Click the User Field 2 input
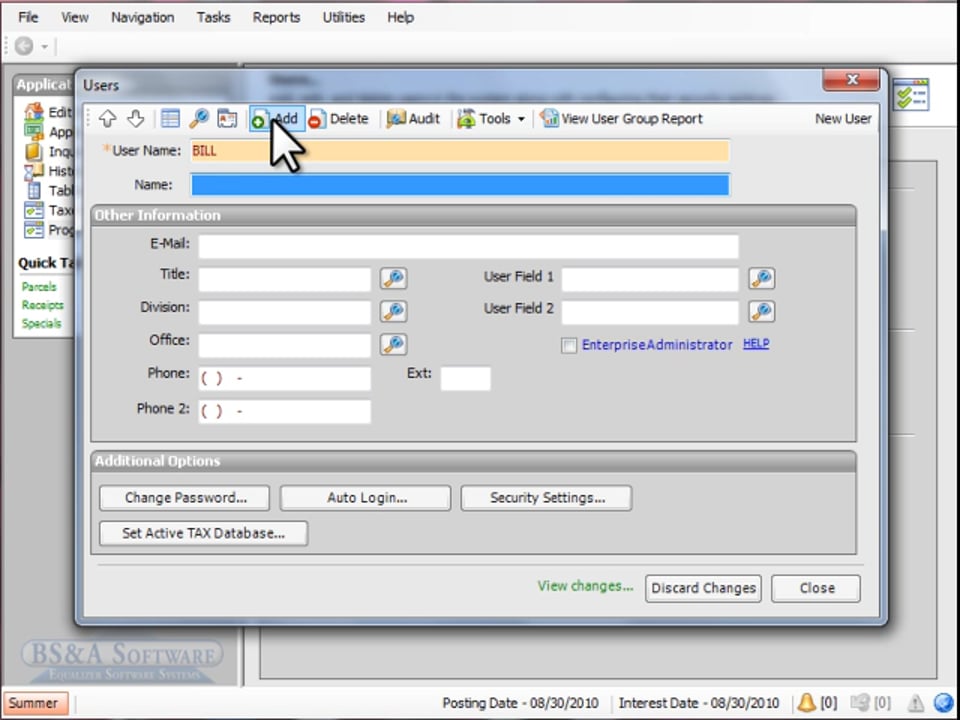 650,312
